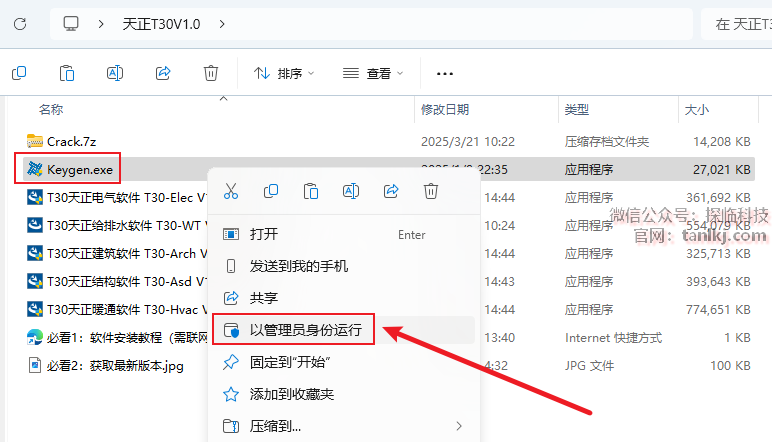The height and width of the screenshot is (442, 772).
Task: Click the Edge shortcut icon for 必看1
Action: point(34,337)
